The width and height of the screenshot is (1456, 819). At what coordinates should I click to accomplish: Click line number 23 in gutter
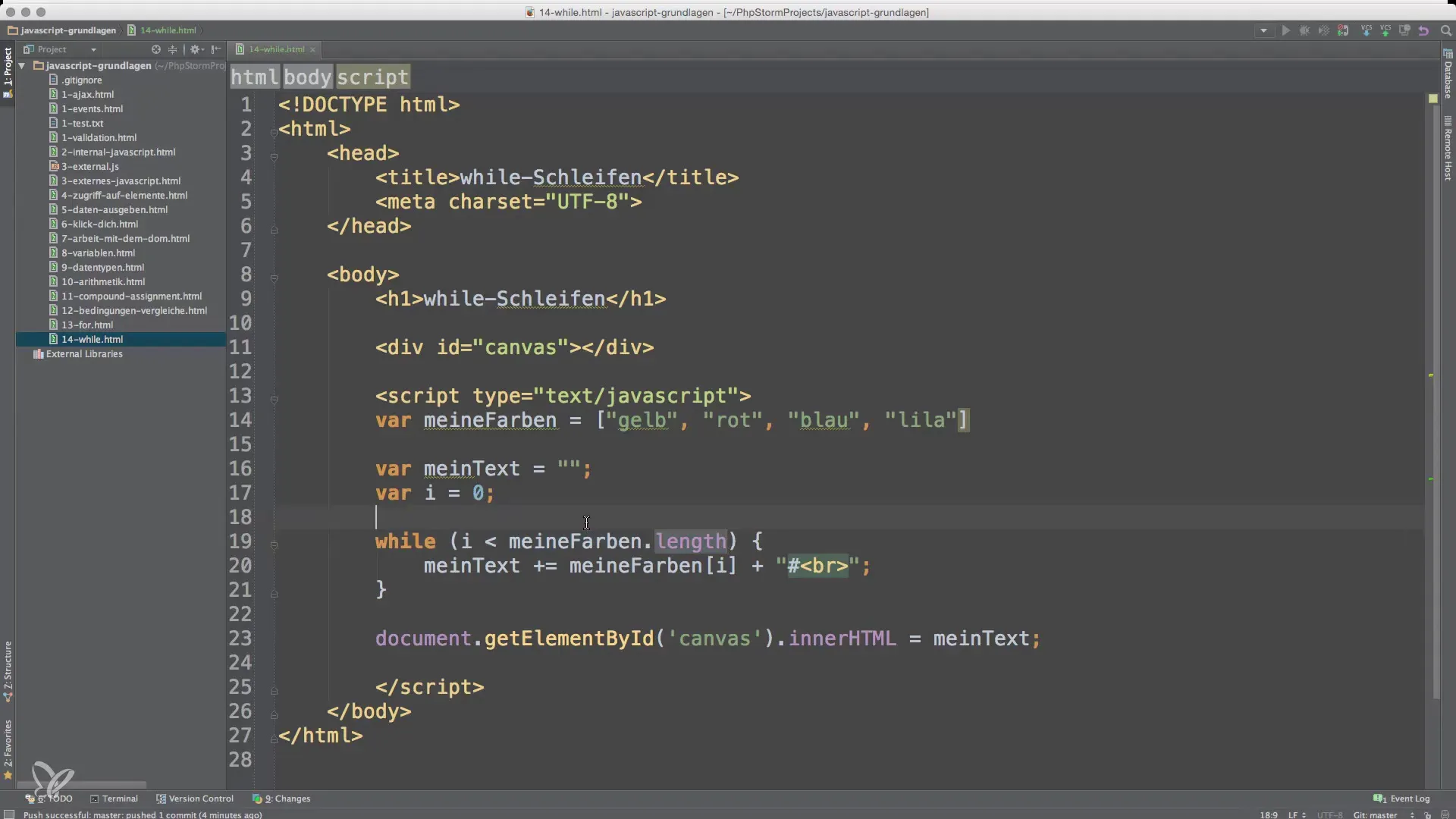240,639
